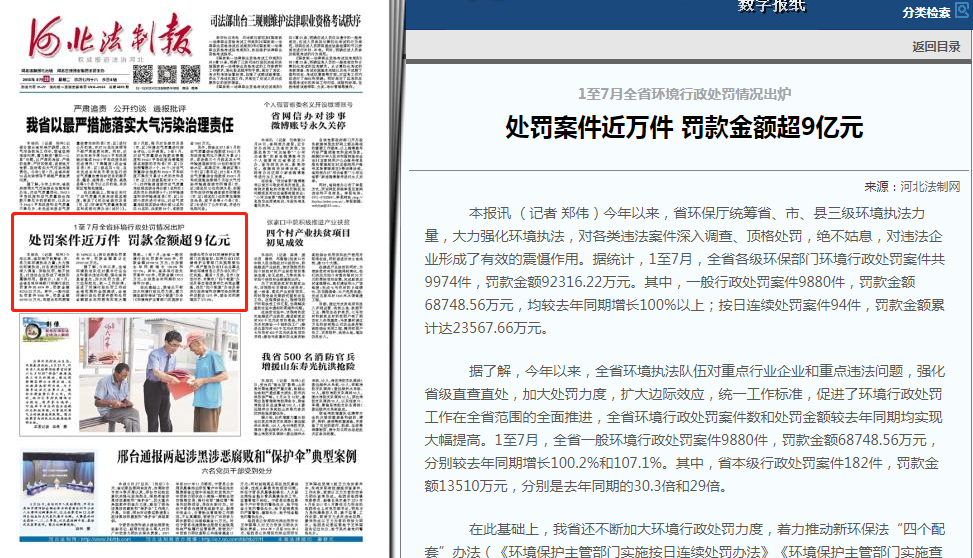The height and width of the screenshot is (558, 973).
Task: Click the third QR code under the masthead
Action: [x=190, y=75]
